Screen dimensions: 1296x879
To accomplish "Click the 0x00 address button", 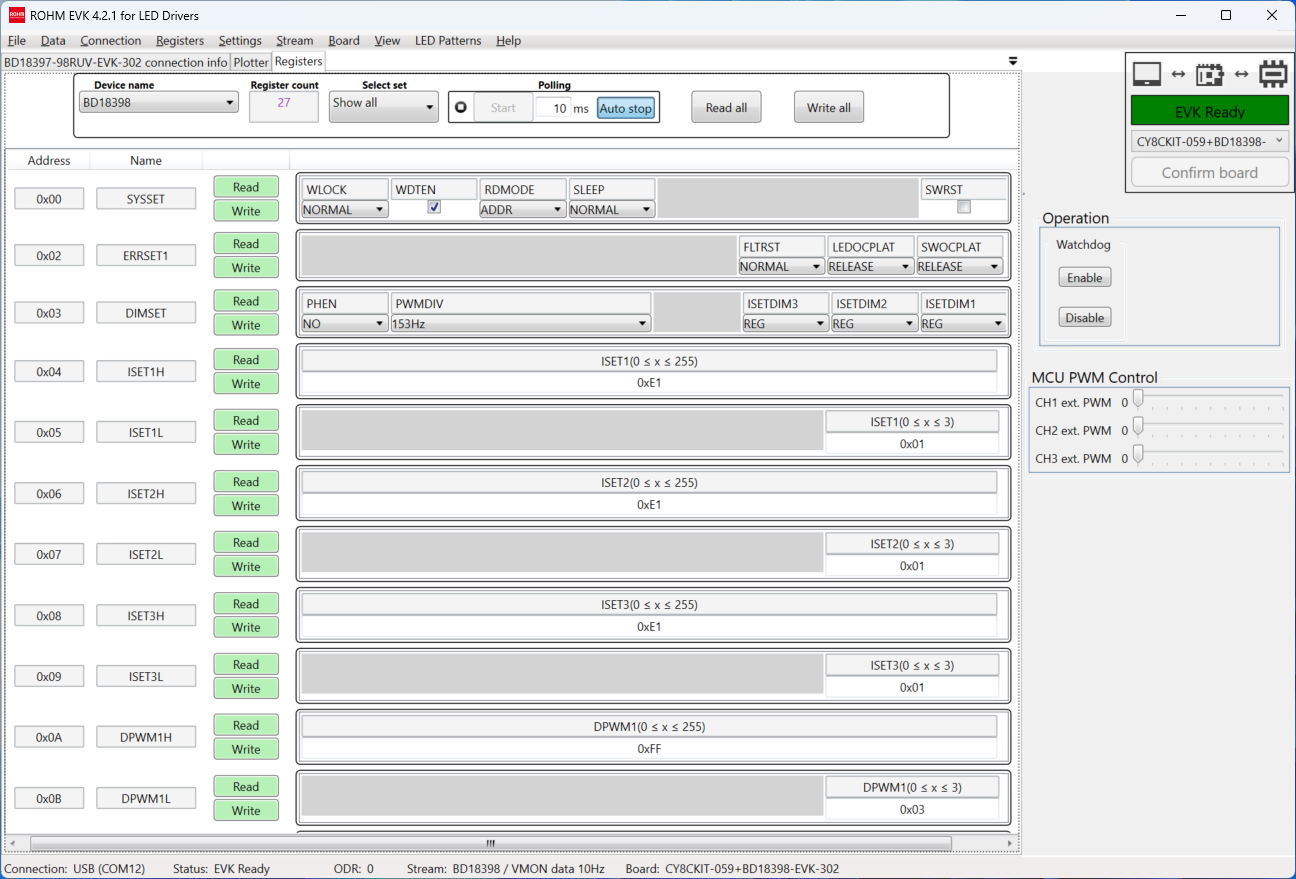I will [x=49, y=199].
